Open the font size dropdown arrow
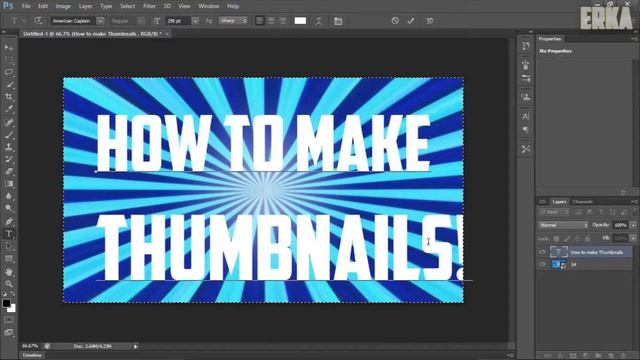 (196, 21)
